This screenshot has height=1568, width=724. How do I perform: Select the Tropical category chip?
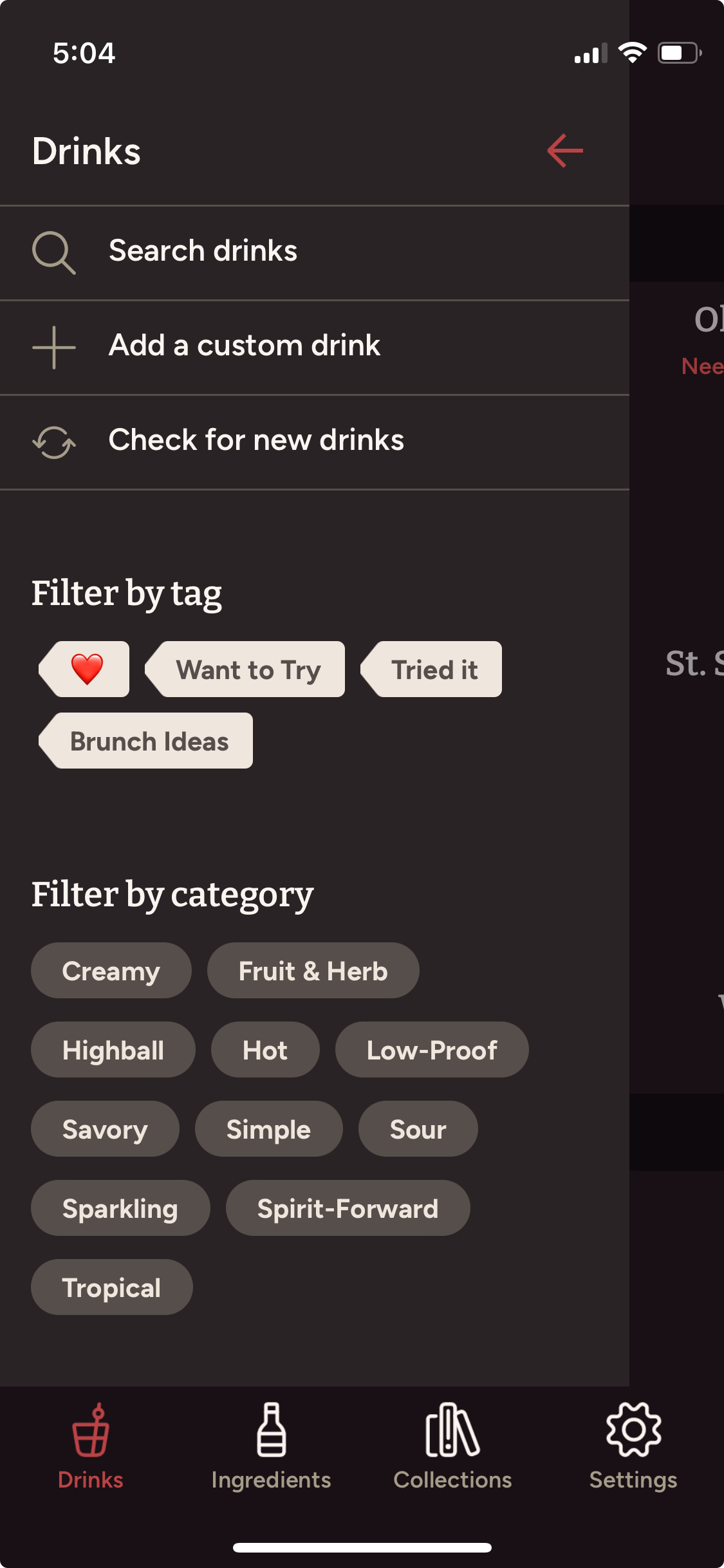click(x=112, y=1287)
